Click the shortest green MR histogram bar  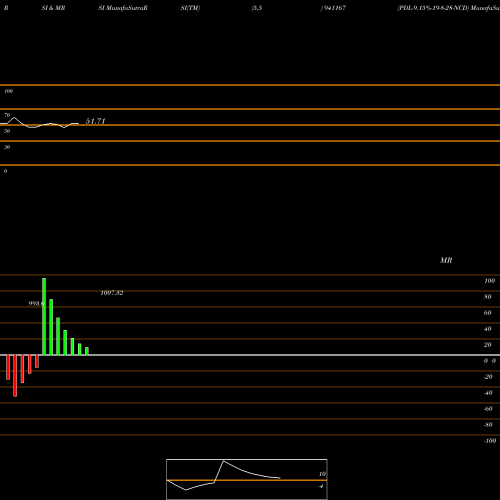click(87, 351)
